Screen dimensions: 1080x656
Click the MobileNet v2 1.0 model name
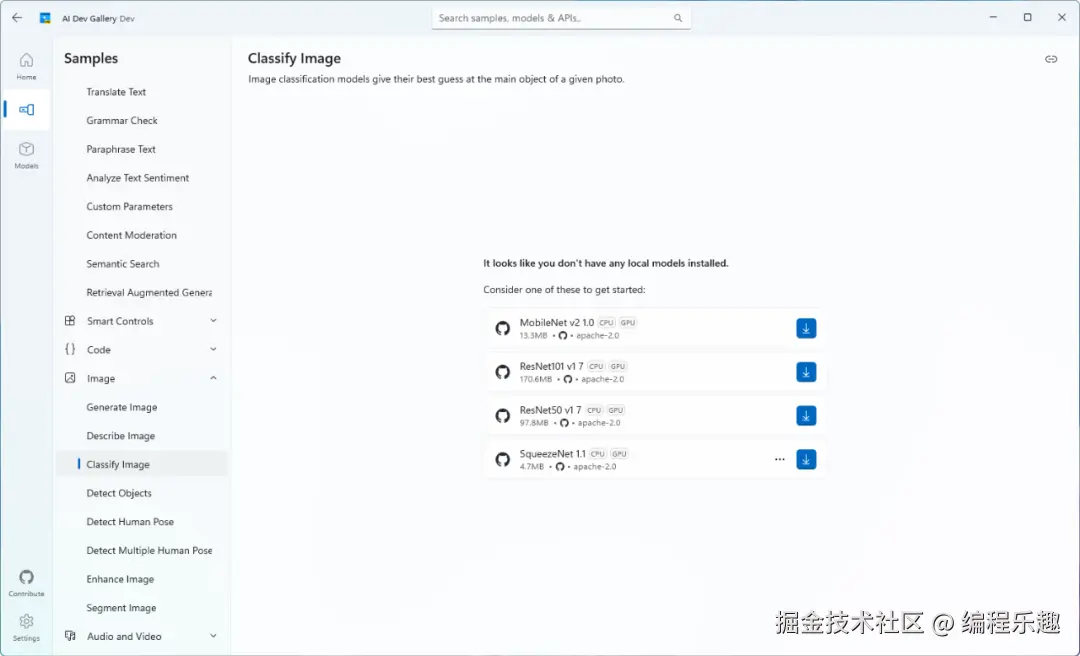coord(557,322)
